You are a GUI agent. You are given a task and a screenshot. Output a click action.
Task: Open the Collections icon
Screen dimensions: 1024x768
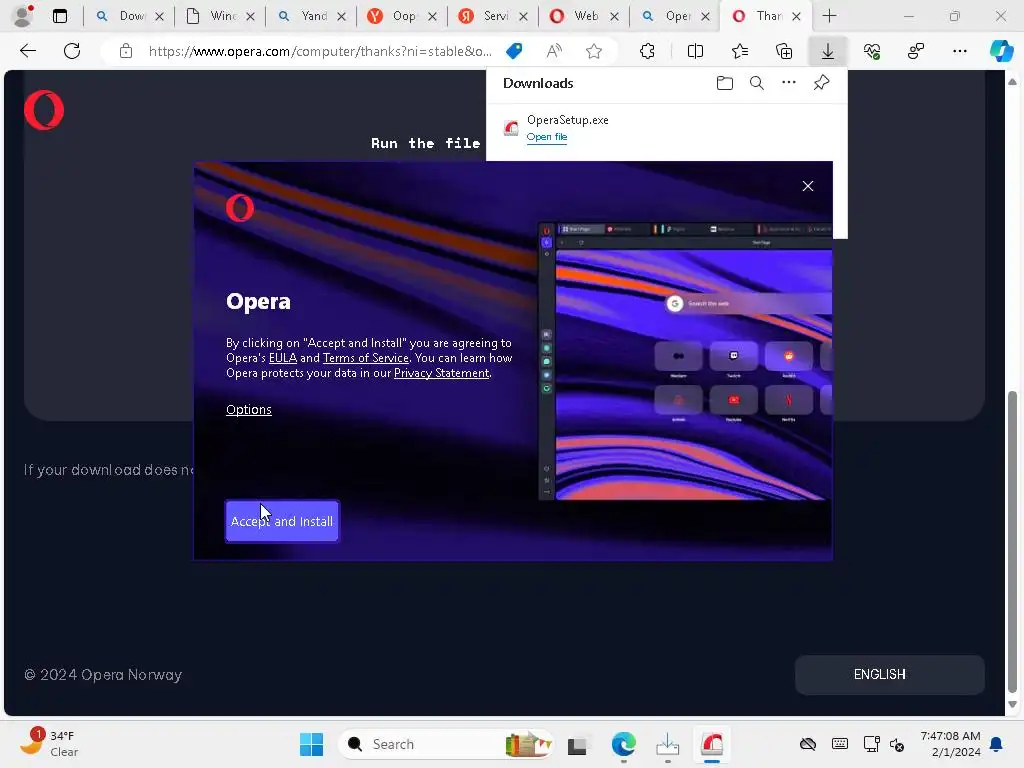click(x=784, y=51)
